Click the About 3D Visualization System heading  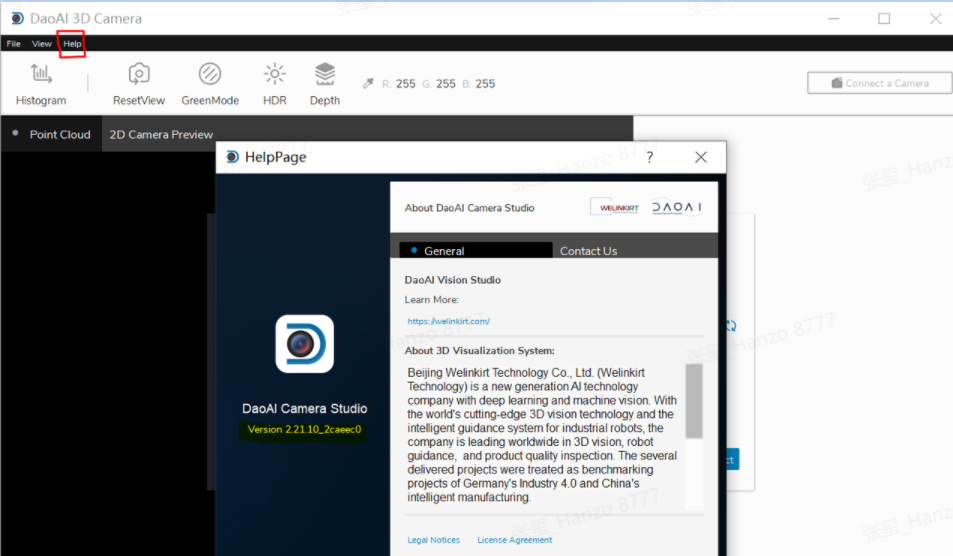click(x=480, y=351)
